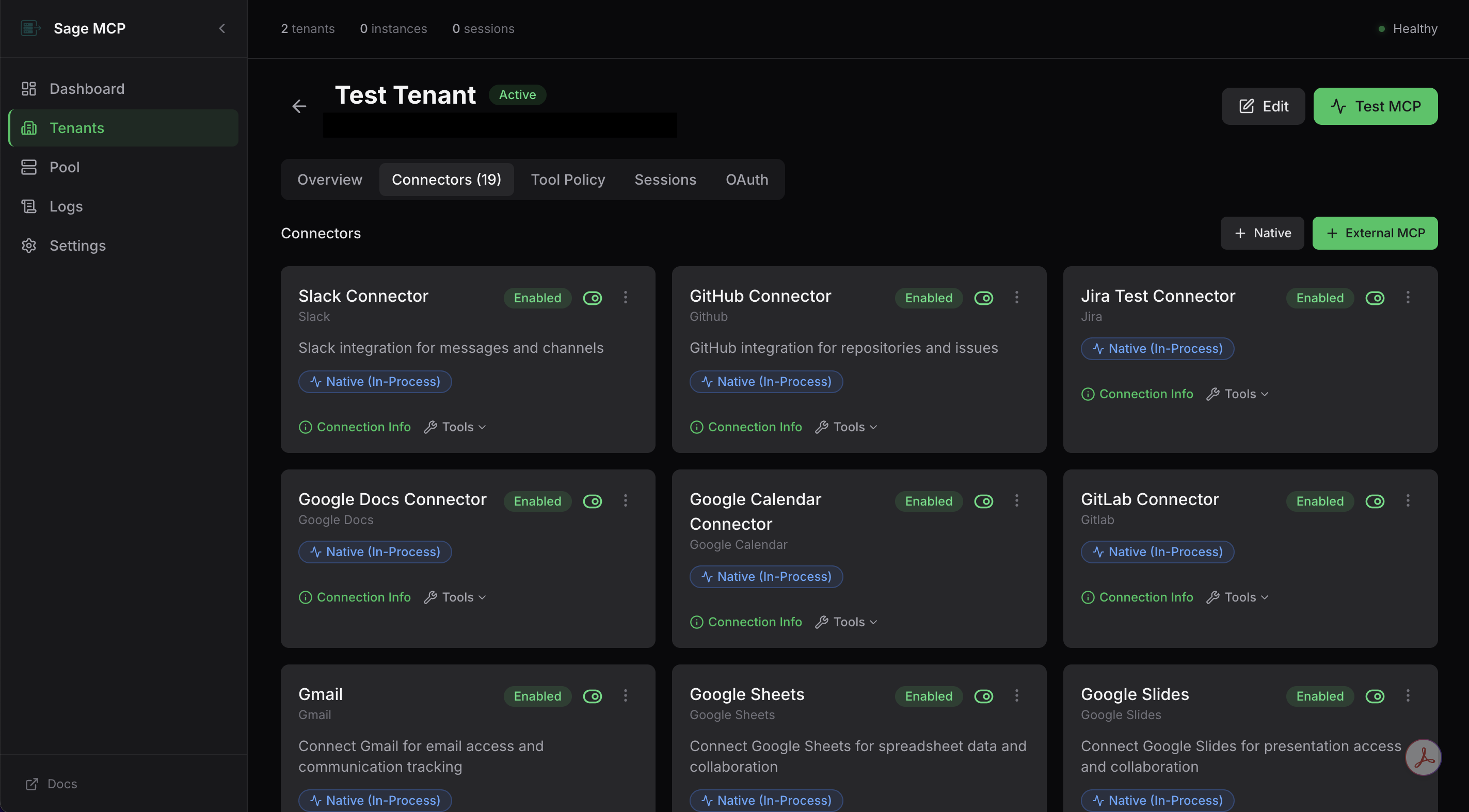Click the '0 instances' counter
Image resolution: width=1469 pixels, height=812 pixels.
393,28
